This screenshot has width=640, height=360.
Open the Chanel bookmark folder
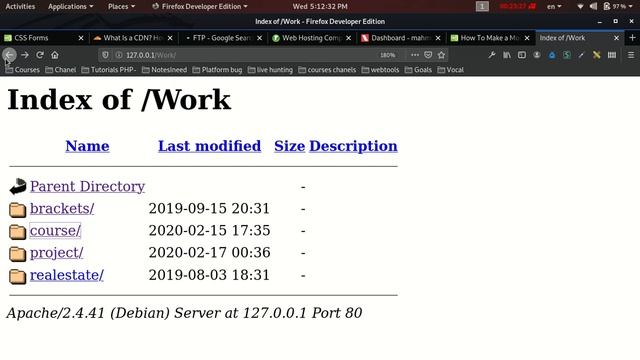[61, 70]
